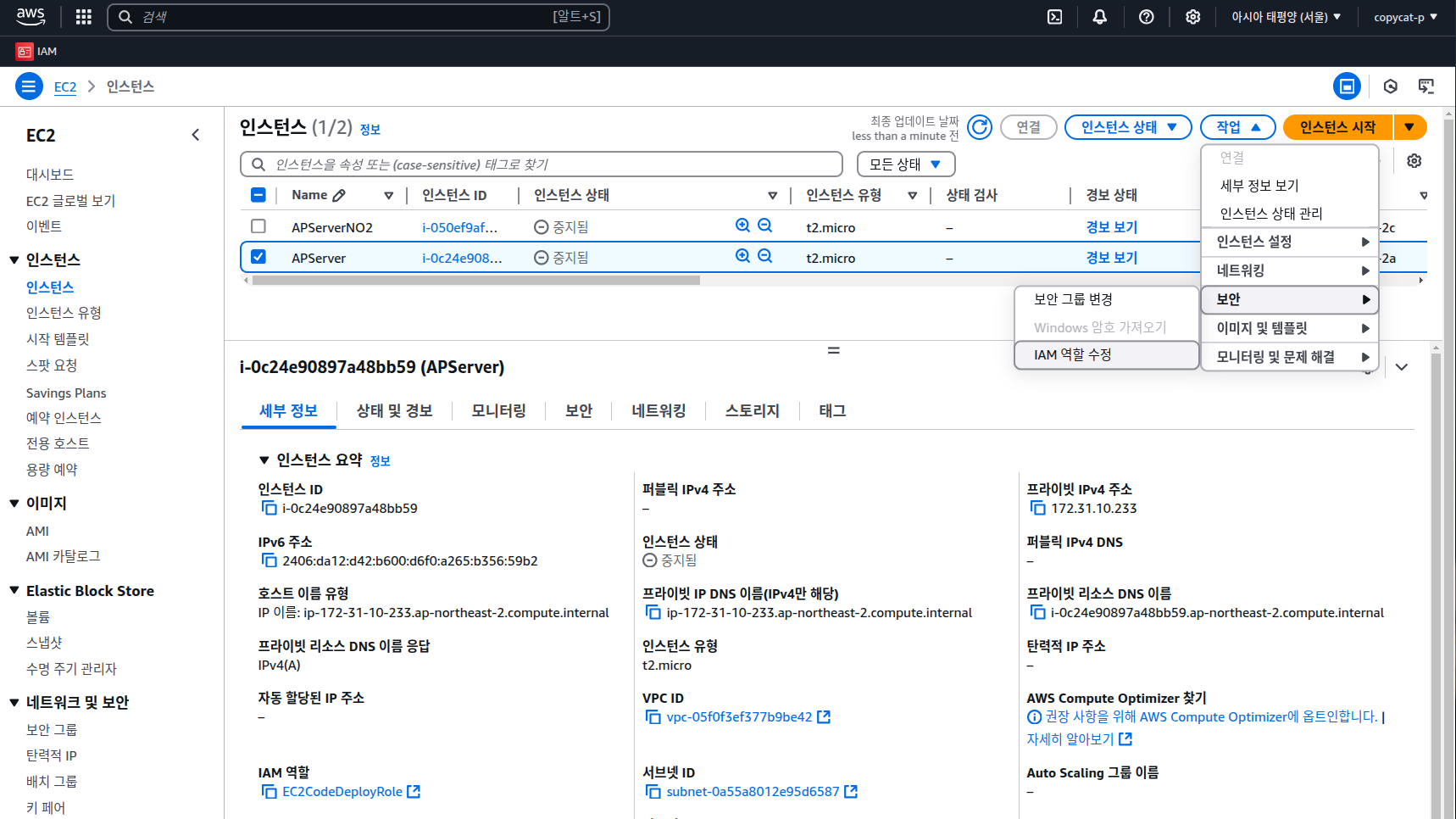The width and height of the screenshot is (1456, 819).
Task: Open the notifications bell
Action: [x=1100, y=17]
